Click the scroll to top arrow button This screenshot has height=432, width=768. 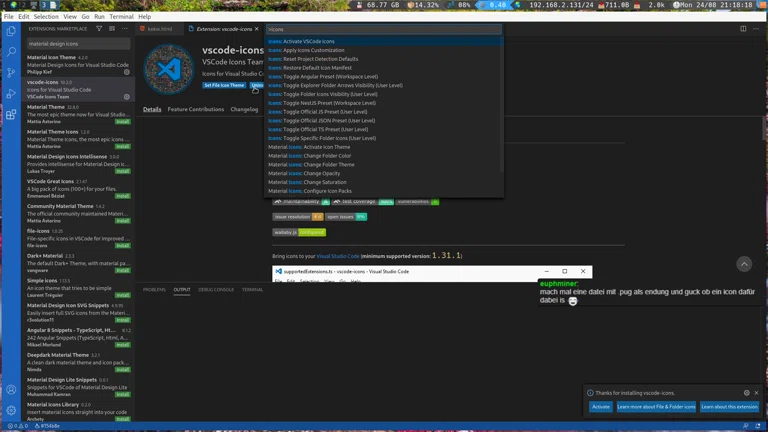(744, 264)
